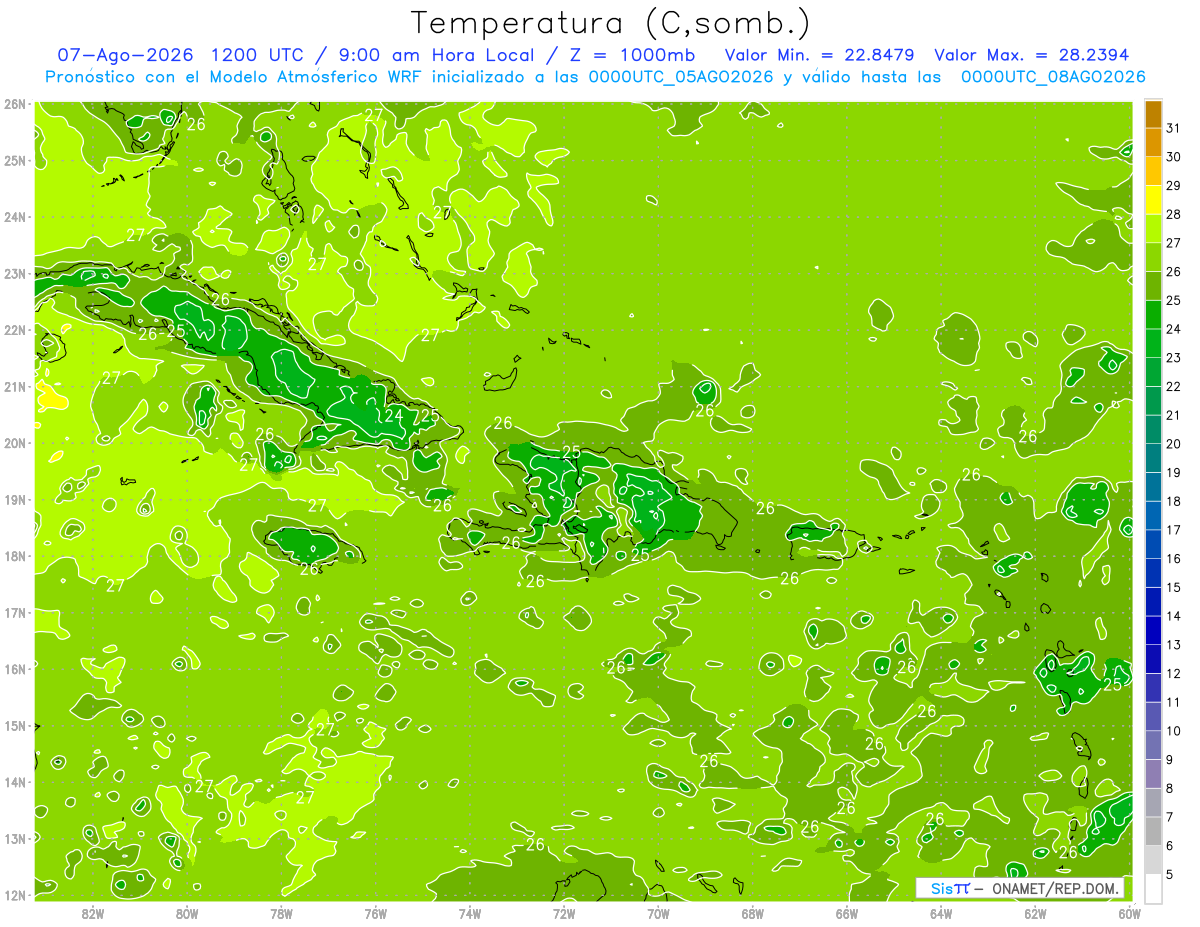The height and width of the screenshot is (927, 1200).
Task: Click the "24N" latitude axis label
Action: [x=15, y=217]
